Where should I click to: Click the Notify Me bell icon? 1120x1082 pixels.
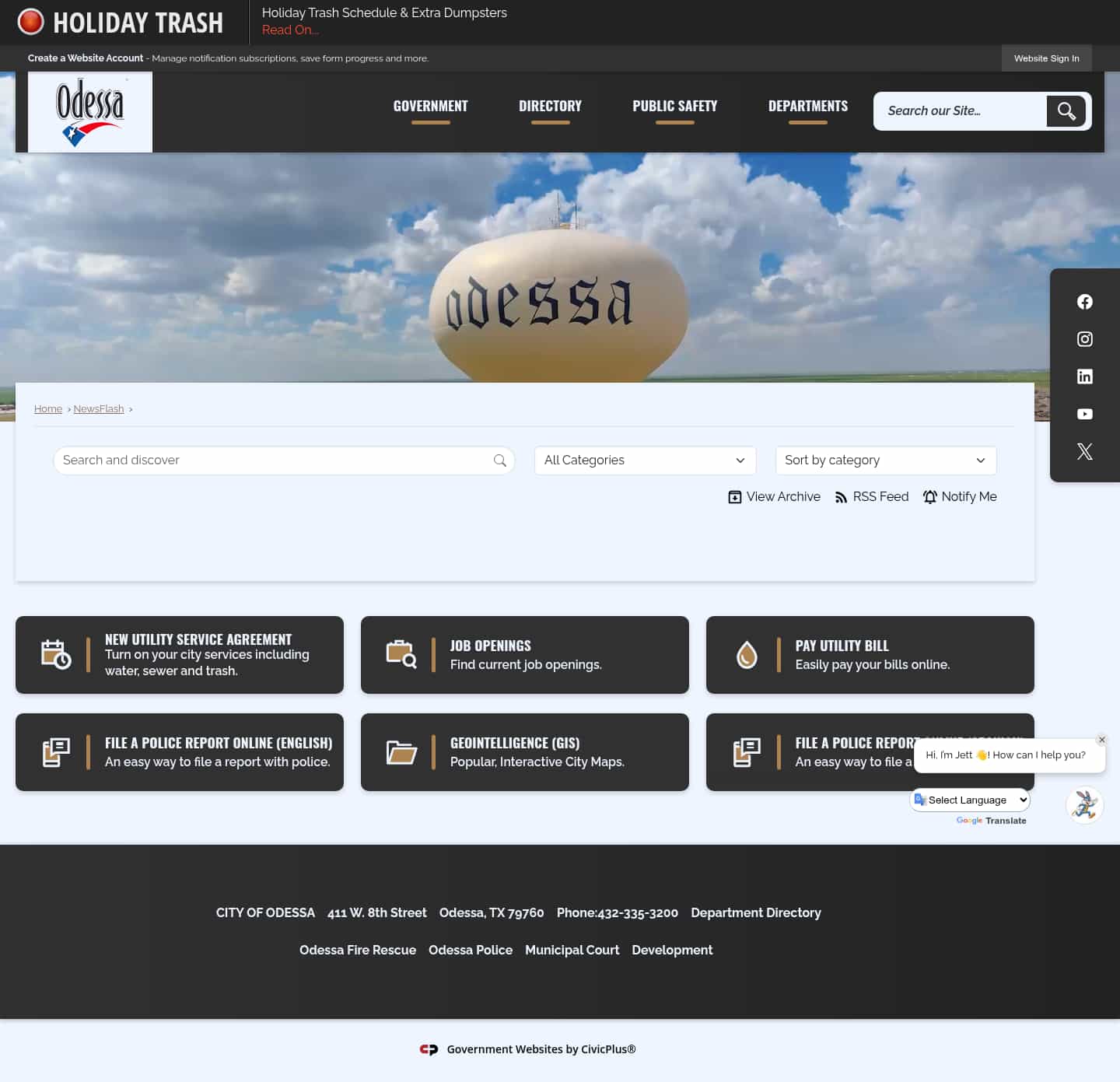click(x=930, y=496)
